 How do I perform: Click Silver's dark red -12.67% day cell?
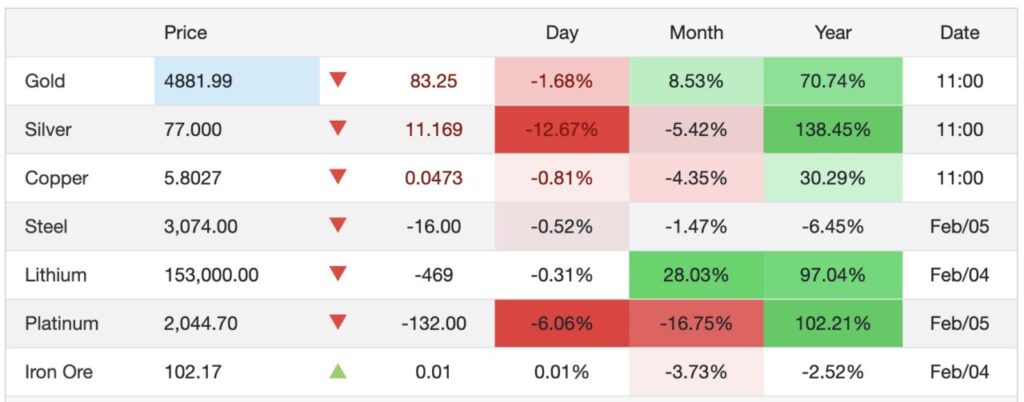click(x=562, y=129)
